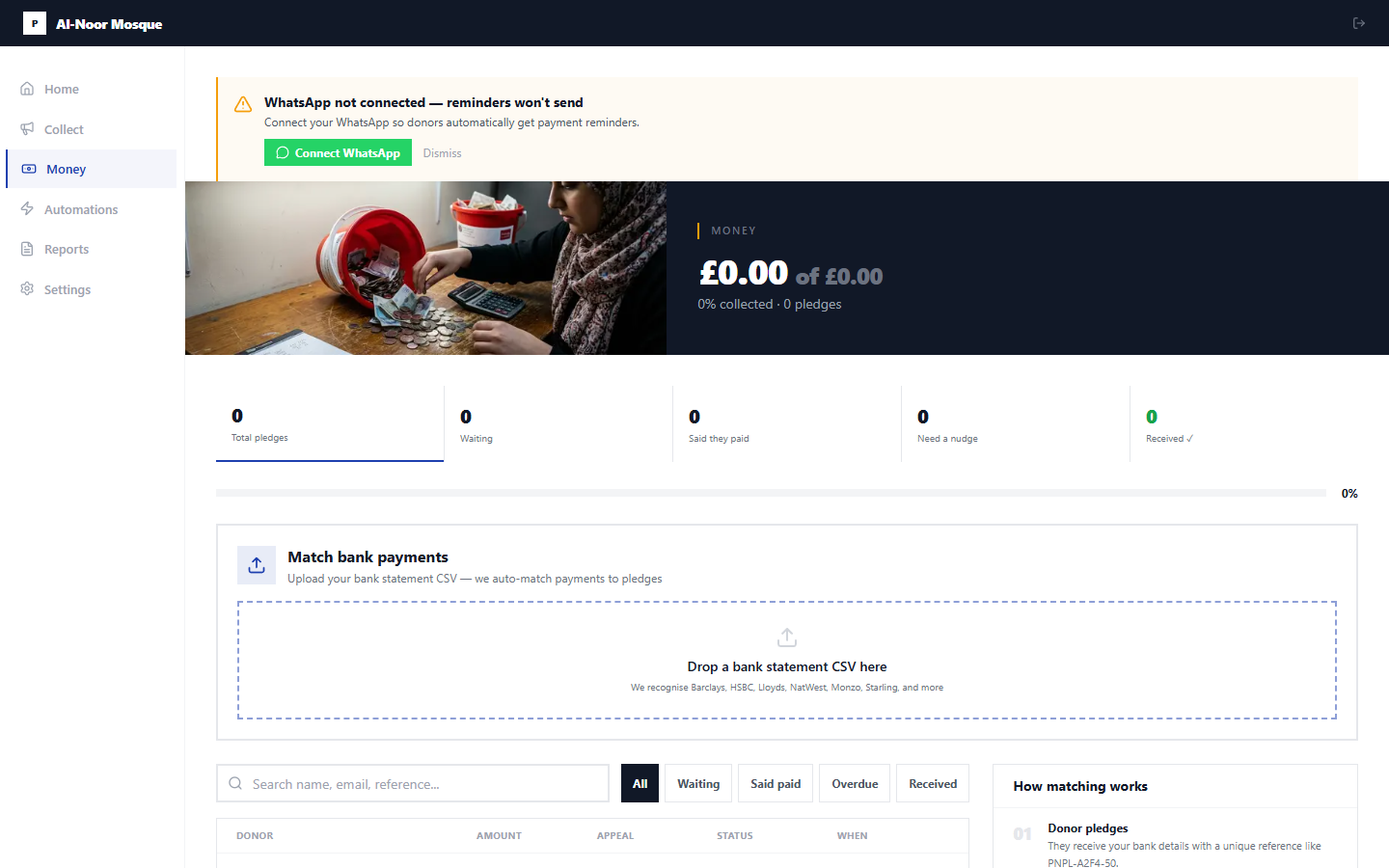Image resolution: width=1389 pixels, height=868 pixels.
Task: Select the Waiting stat card
Action: 558,424
